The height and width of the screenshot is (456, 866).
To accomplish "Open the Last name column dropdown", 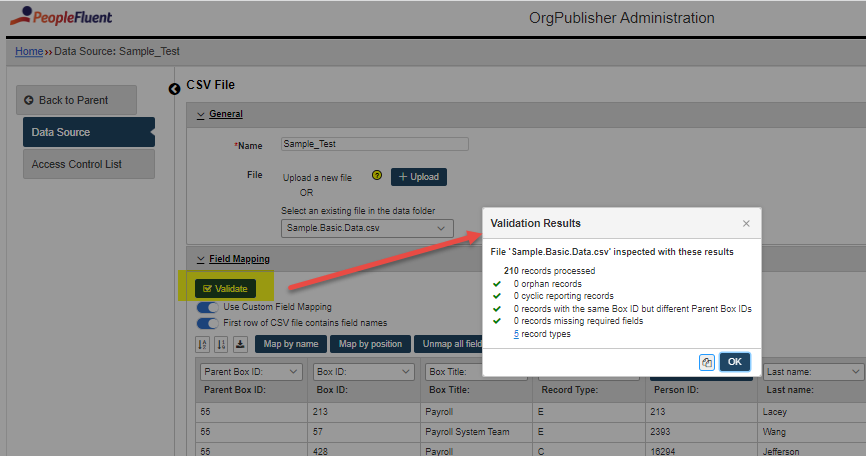I will coord(813,372).
